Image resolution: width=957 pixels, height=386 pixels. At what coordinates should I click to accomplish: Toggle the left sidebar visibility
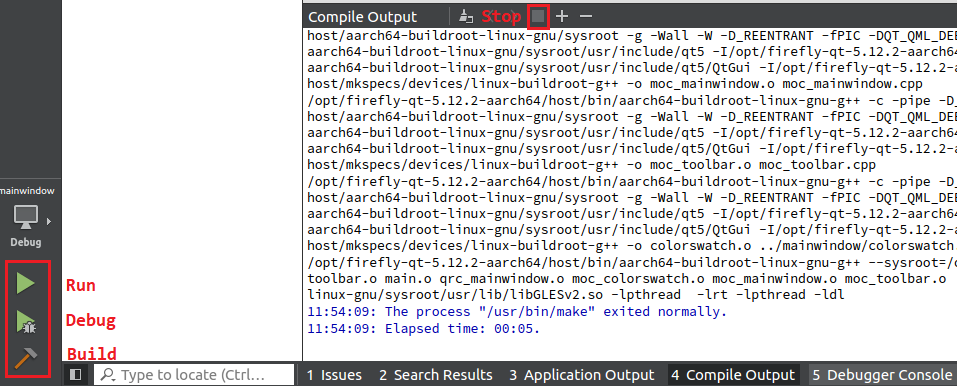(x=75, y=374)
